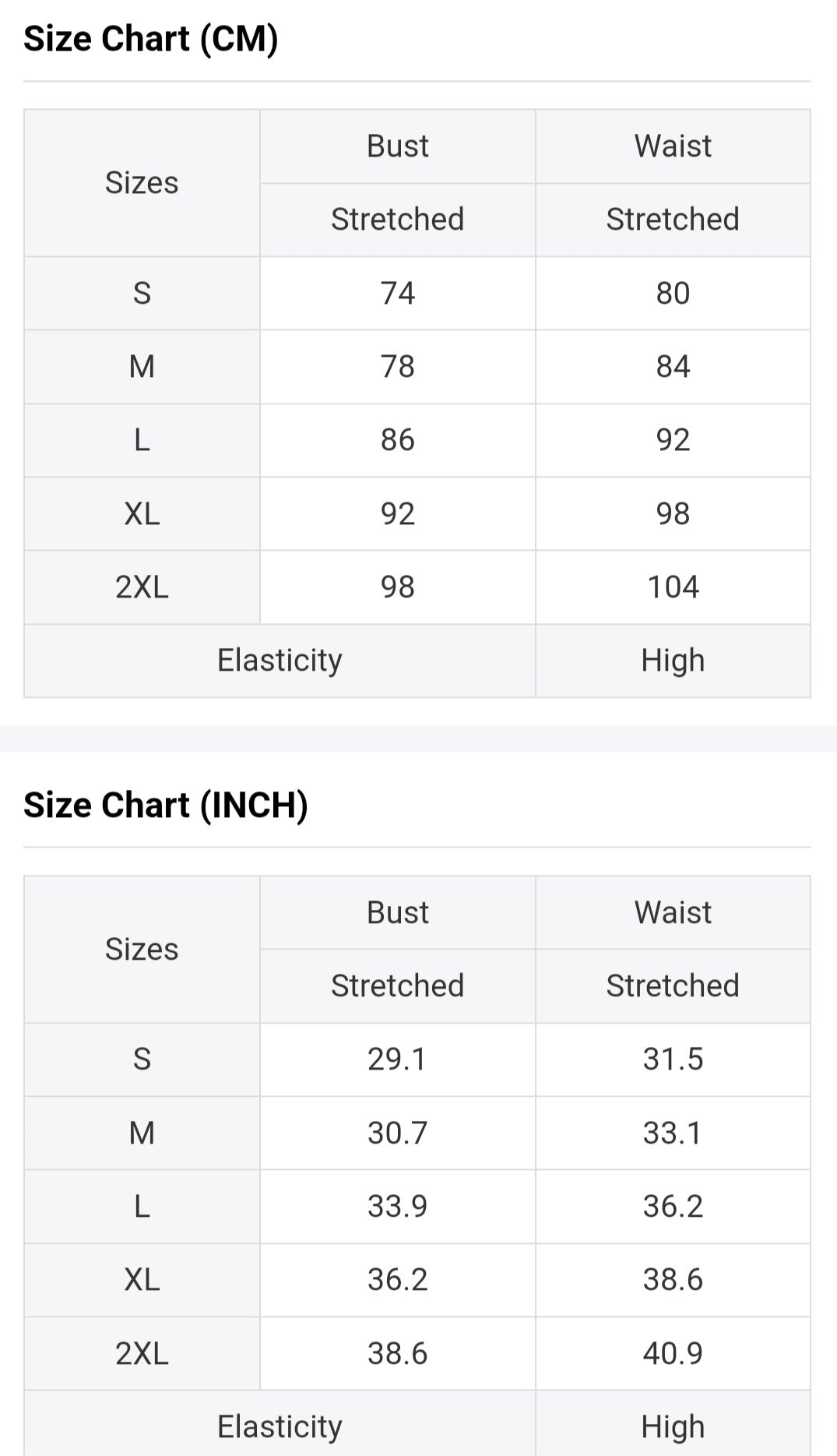
Task: Select size M bust value 78
Action: [397, 367]
